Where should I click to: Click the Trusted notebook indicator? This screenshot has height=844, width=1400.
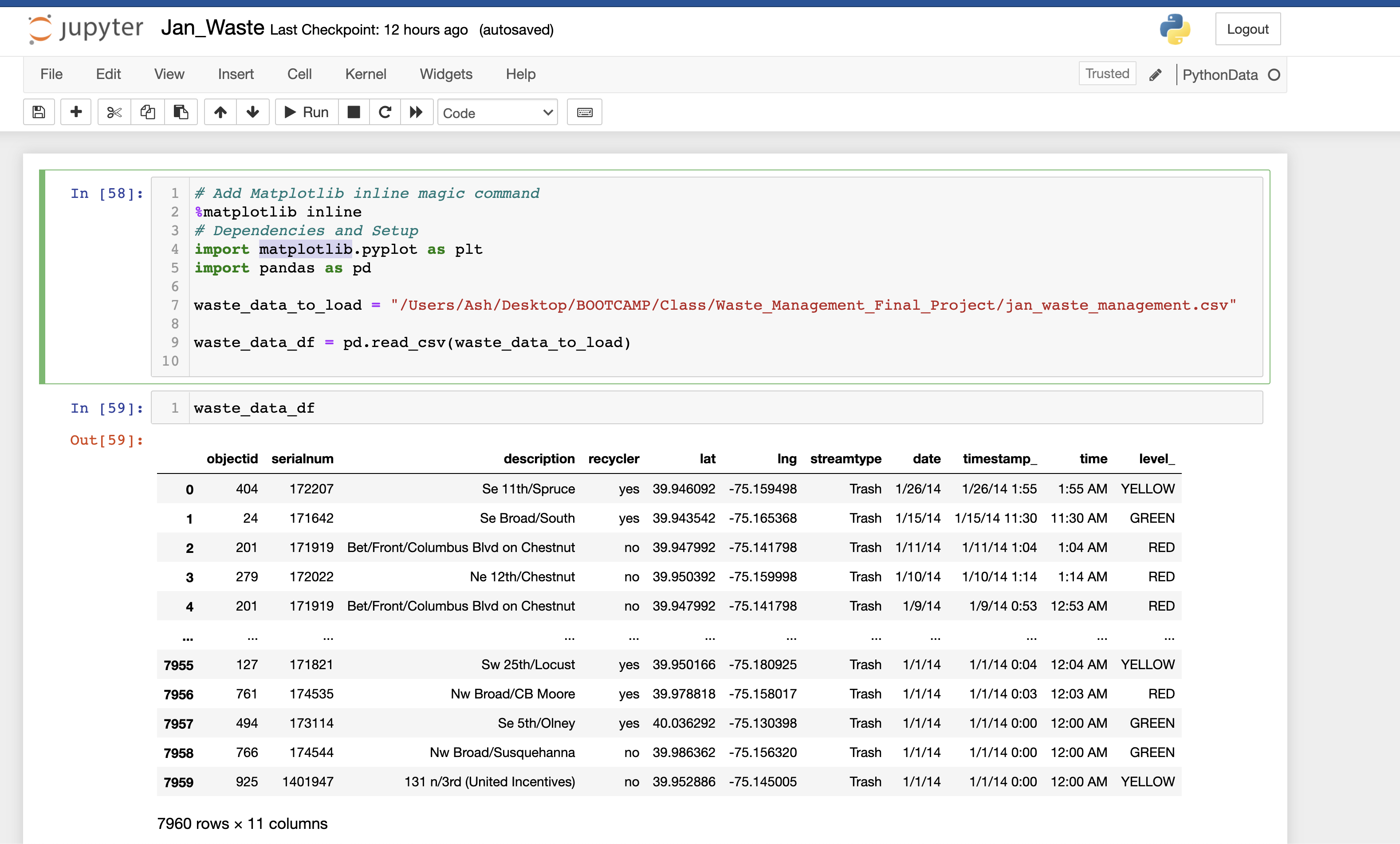point(1107,74)
